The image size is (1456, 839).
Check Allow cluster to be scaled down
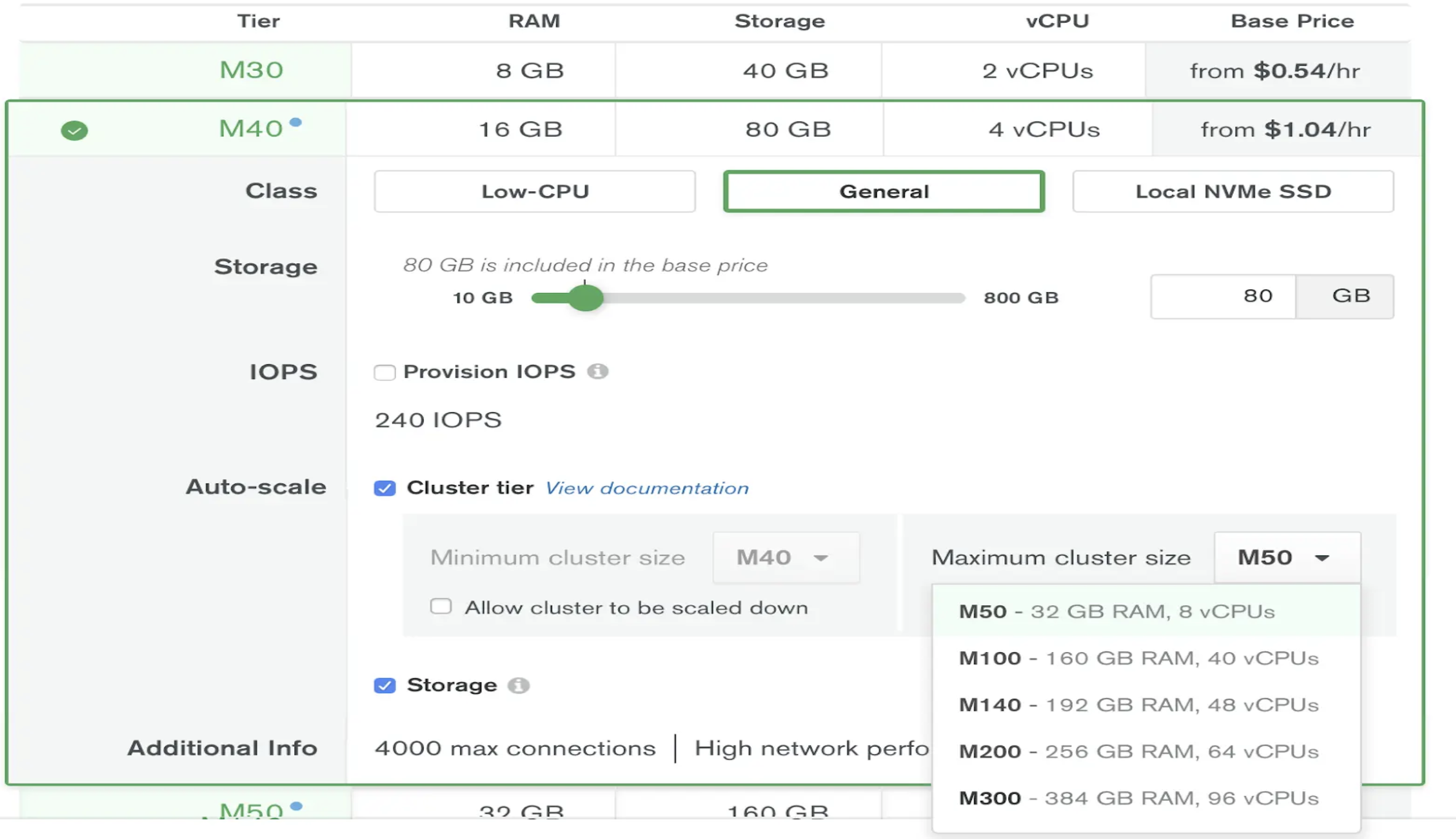pos(441,606)
